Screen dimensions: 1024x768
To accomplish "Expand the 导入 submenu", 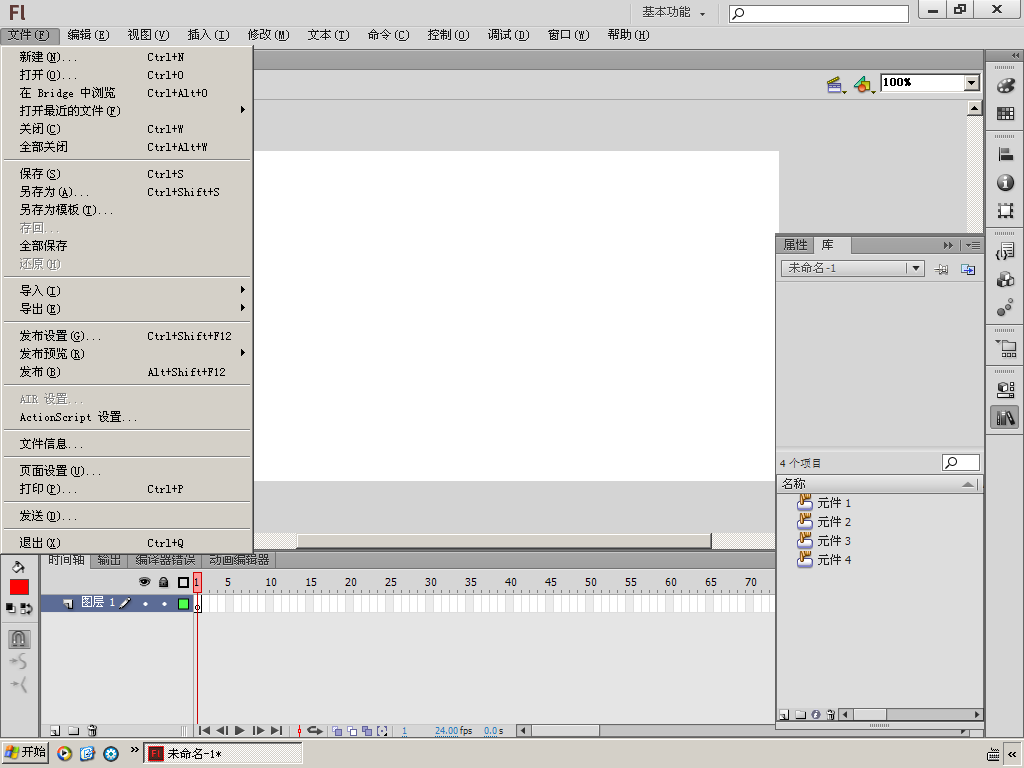I will click(x=127, y=291).
